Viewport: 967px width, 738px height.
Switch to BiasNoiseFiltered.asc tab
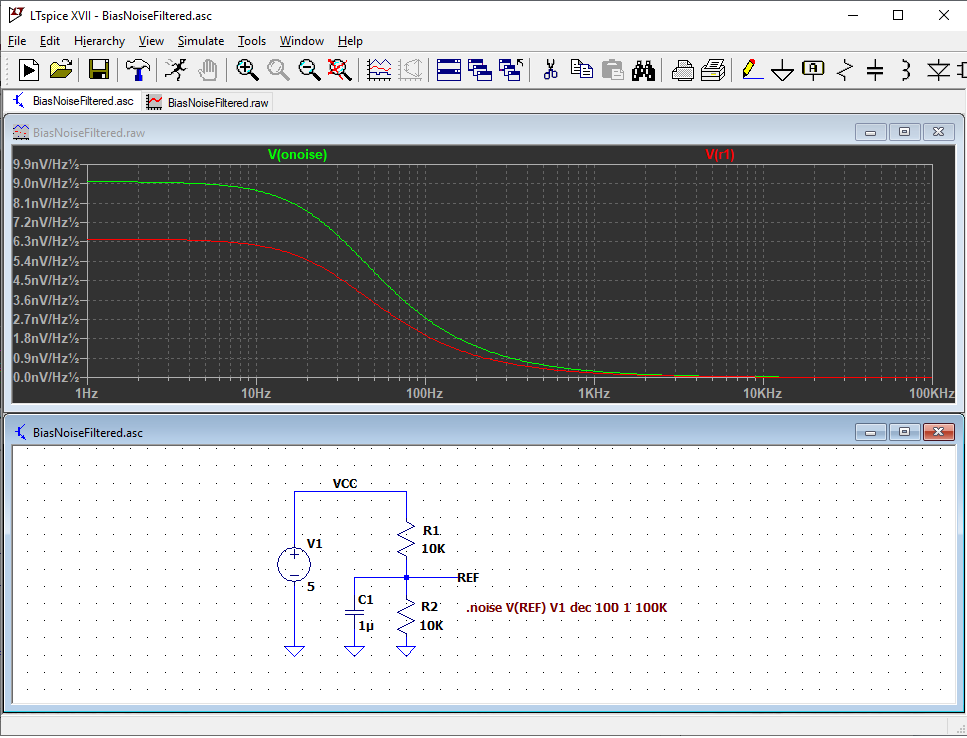74,101
